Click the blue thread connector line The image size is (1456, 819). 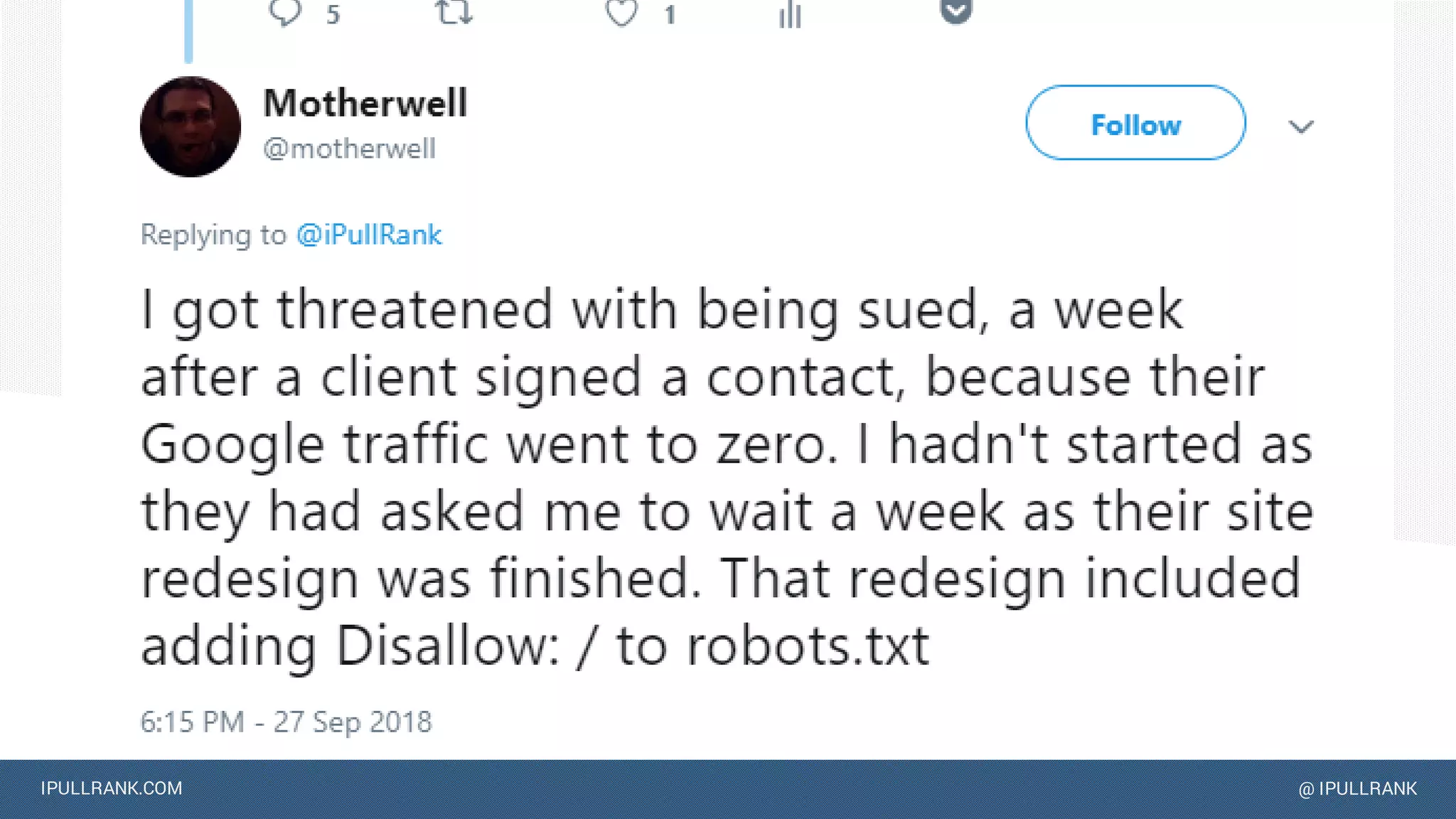click(188, 31)
